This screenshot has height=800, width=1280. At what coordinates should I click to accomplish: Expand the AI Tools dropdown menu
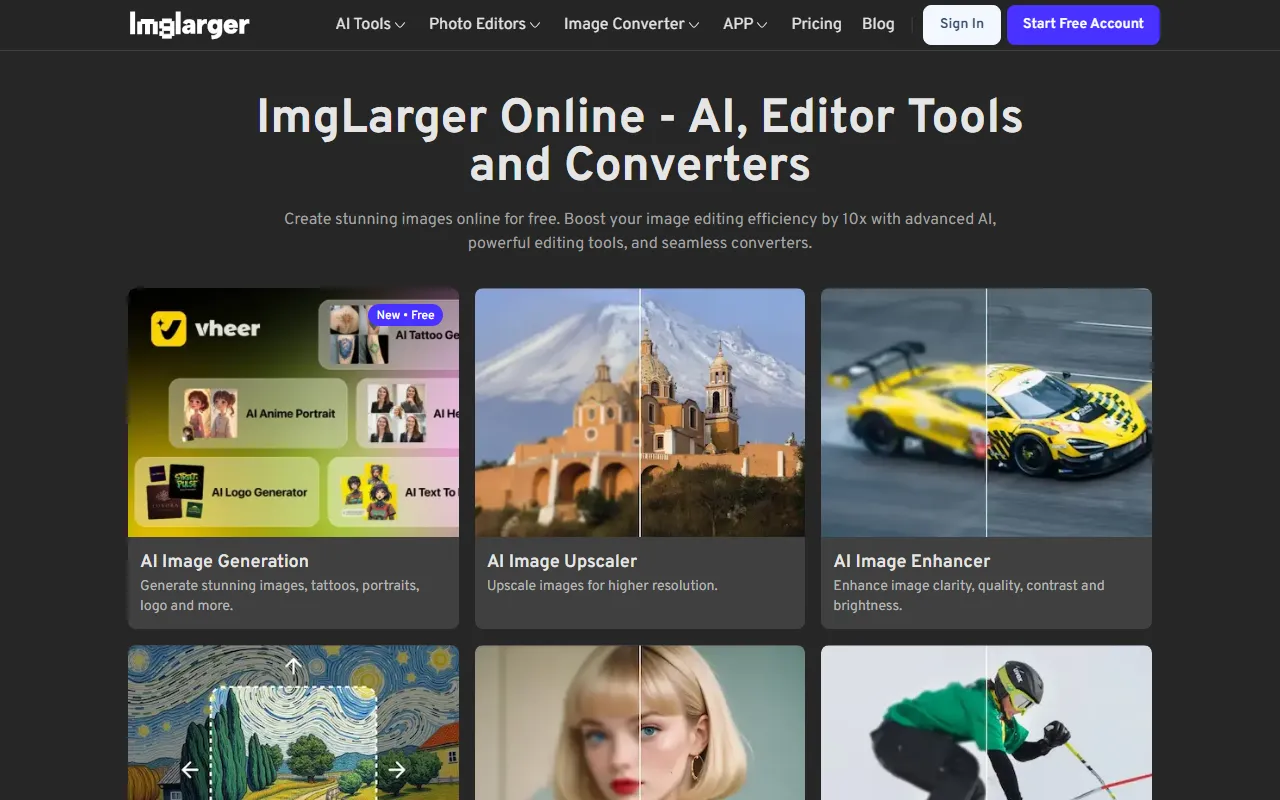(370, 24)
